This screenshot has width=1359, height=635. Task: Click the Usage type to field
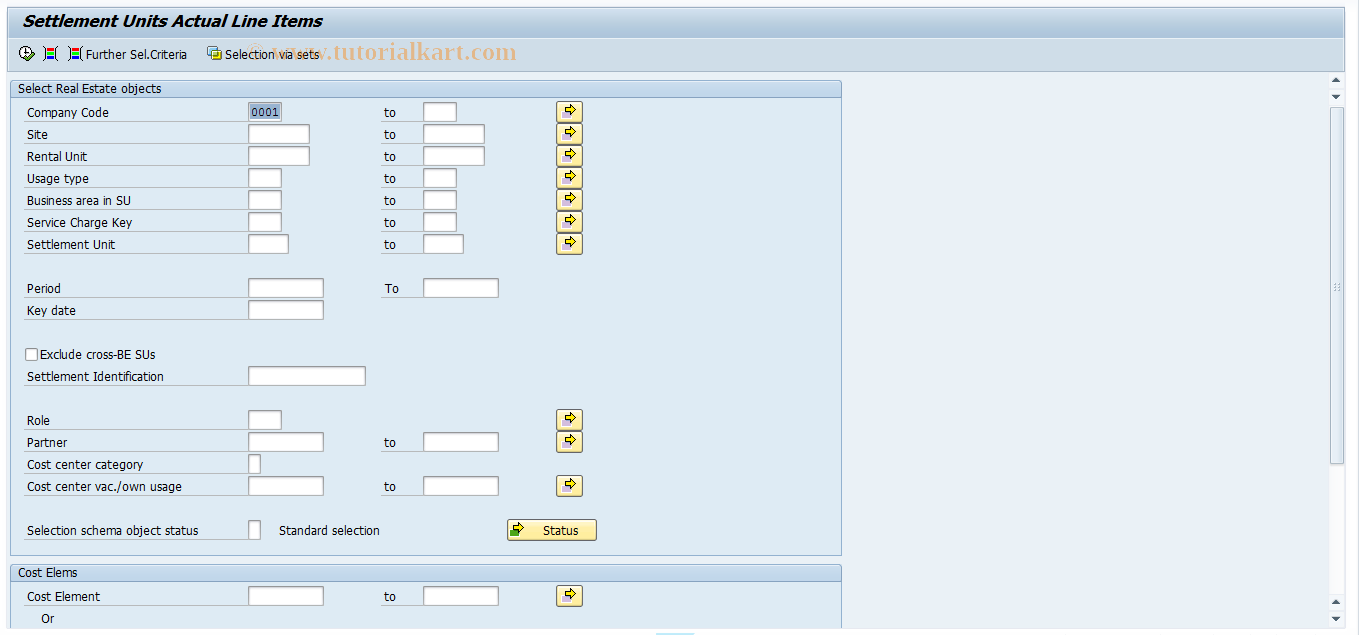pyautogui.click(x=440, y=178)
